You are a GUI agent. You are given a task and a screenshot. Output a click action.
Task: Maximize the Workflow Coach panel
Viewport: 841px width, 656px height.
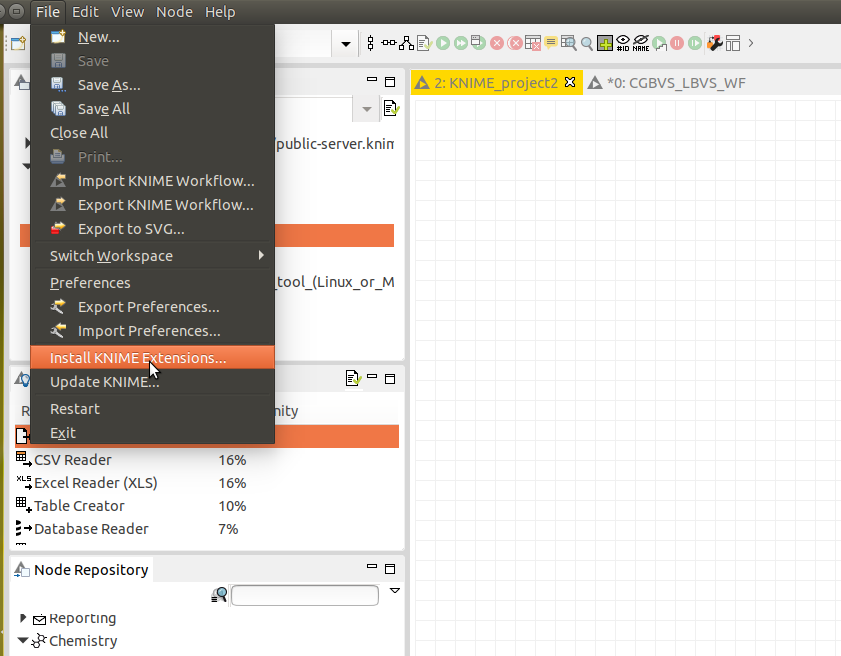click(390, 379)
